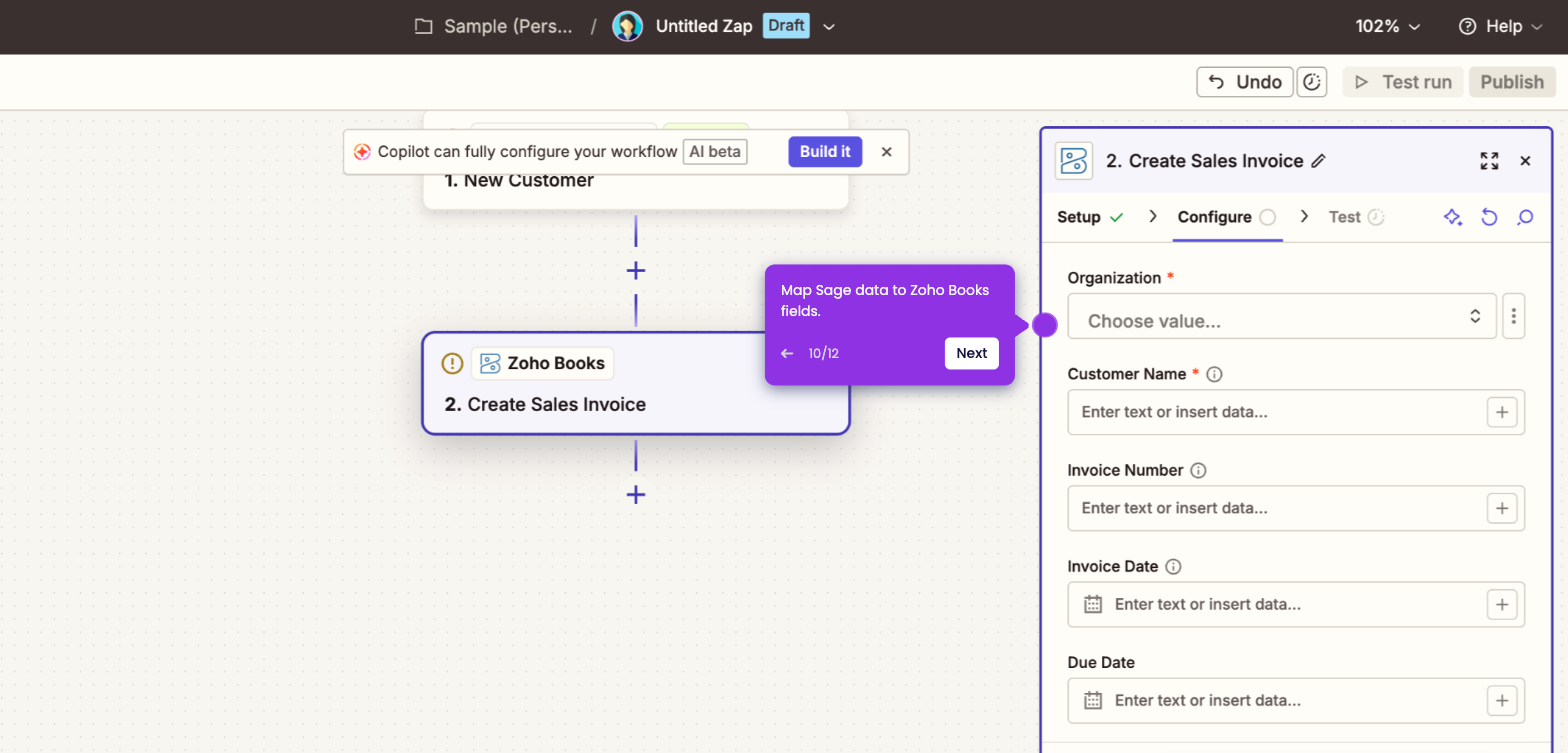Add a step between trigger and action
Screen dimensions: 1568x753
pyautogui.click(x=635, y=271)
